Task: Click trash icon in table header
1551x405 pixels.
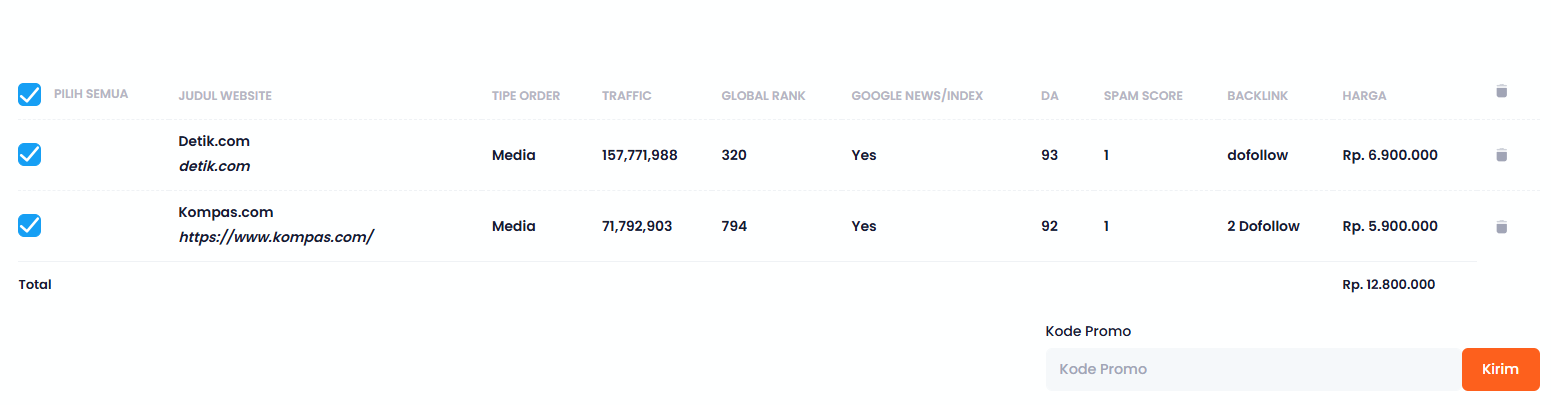Action: [x=1500, y=91]
